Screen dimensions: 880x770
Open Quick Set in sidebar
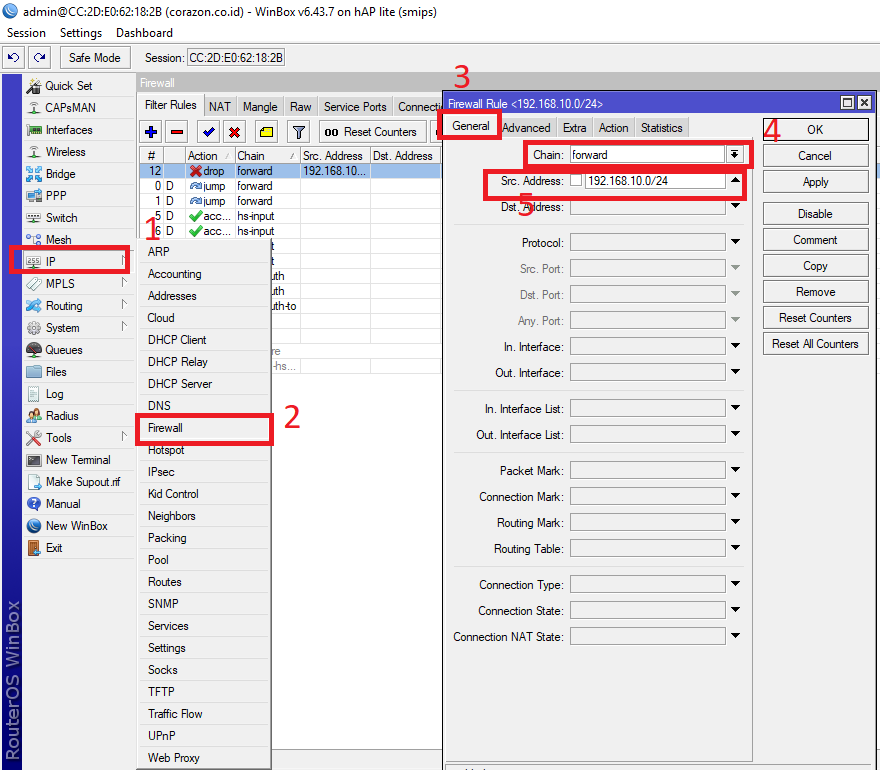tap(68, 86)
